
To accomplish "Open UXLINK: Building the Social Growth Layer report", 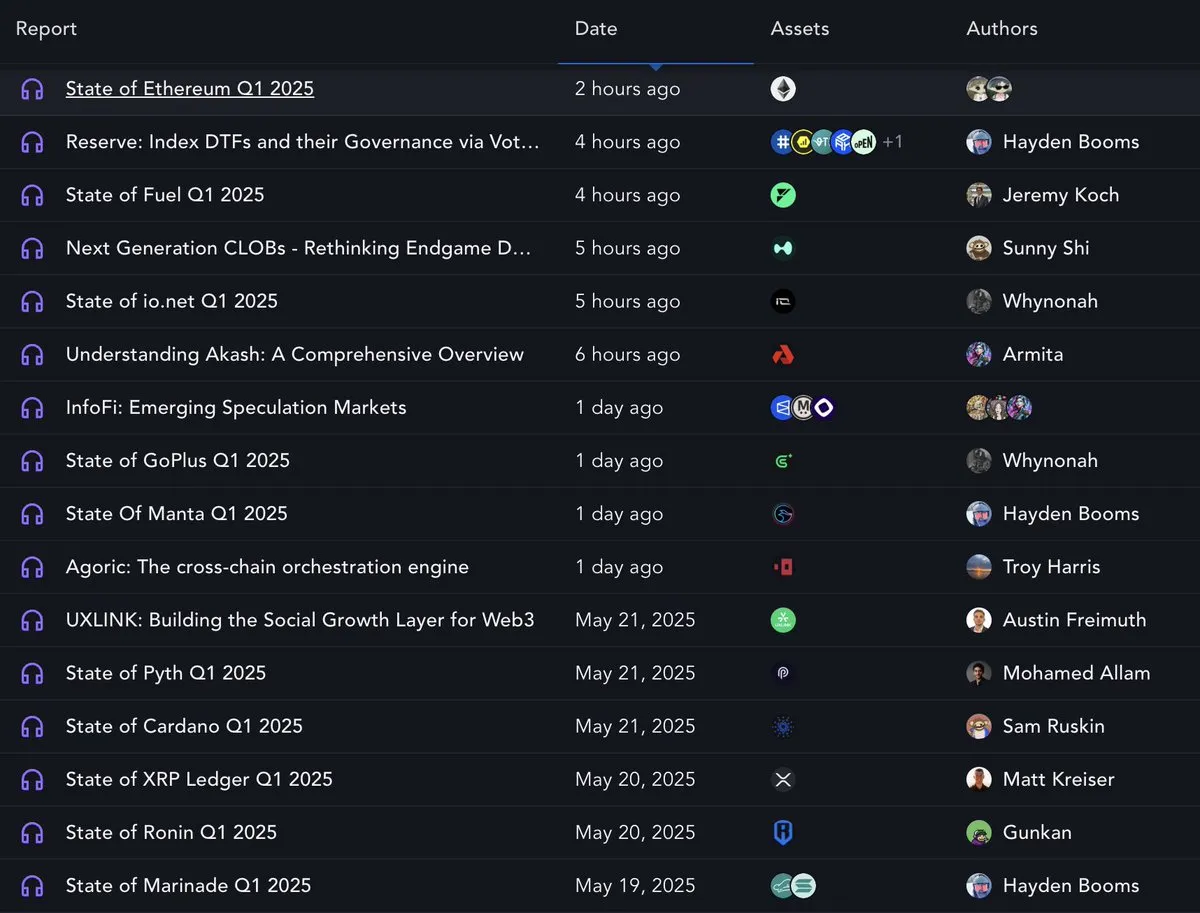I will pyautogui.click(x=300, y=620).
